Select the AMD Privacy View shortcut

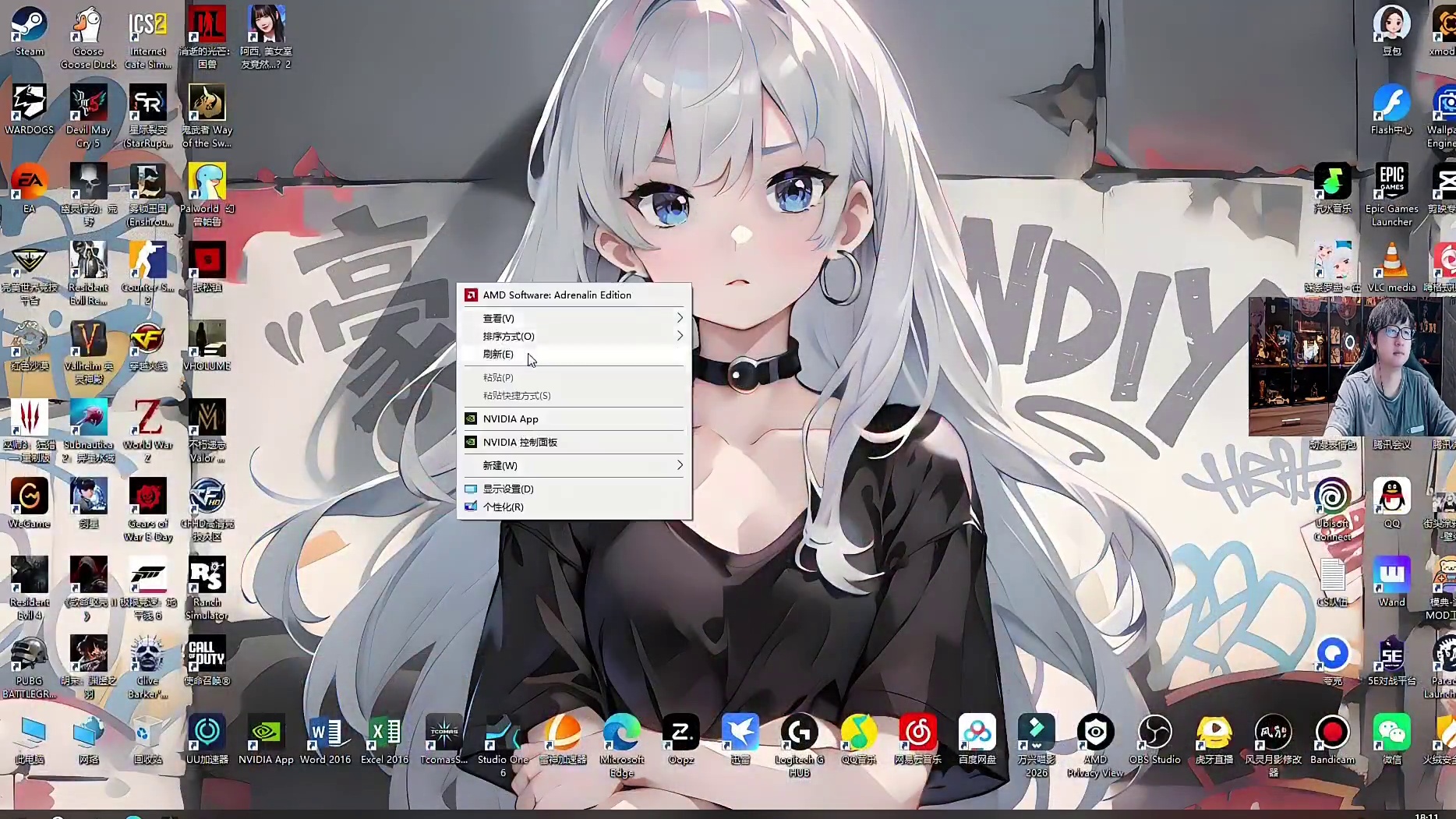[x=1095, y=745]
